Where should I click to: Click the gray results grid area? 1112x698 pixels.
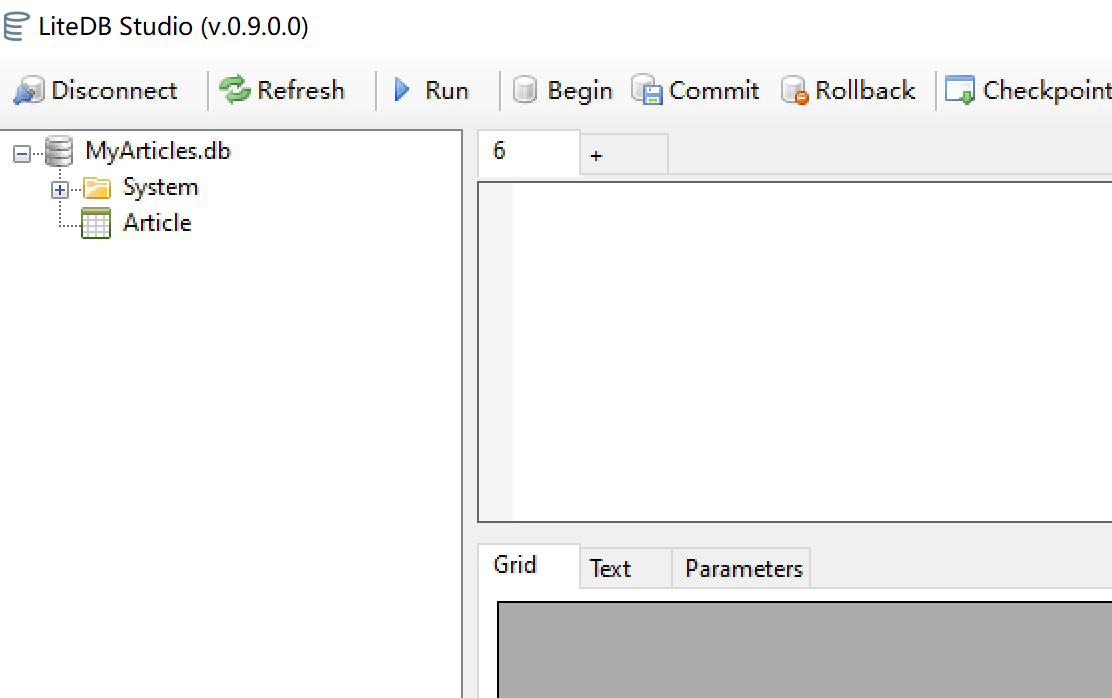(805, 650)
